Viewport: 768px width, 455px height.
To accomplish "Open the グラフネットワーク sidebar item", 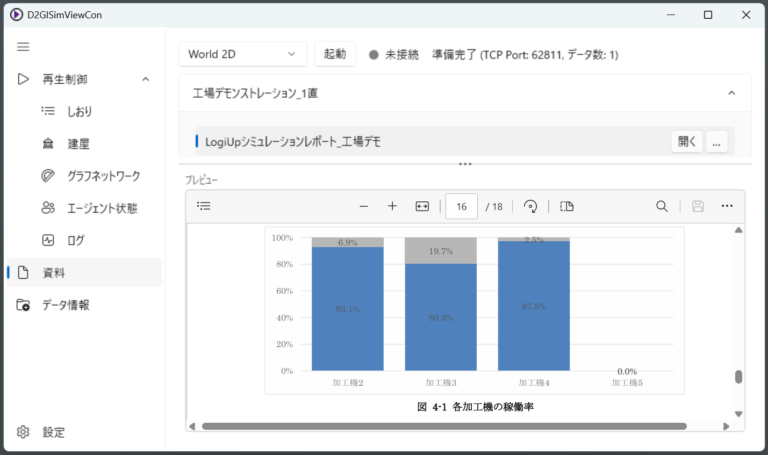I will 83,176.
